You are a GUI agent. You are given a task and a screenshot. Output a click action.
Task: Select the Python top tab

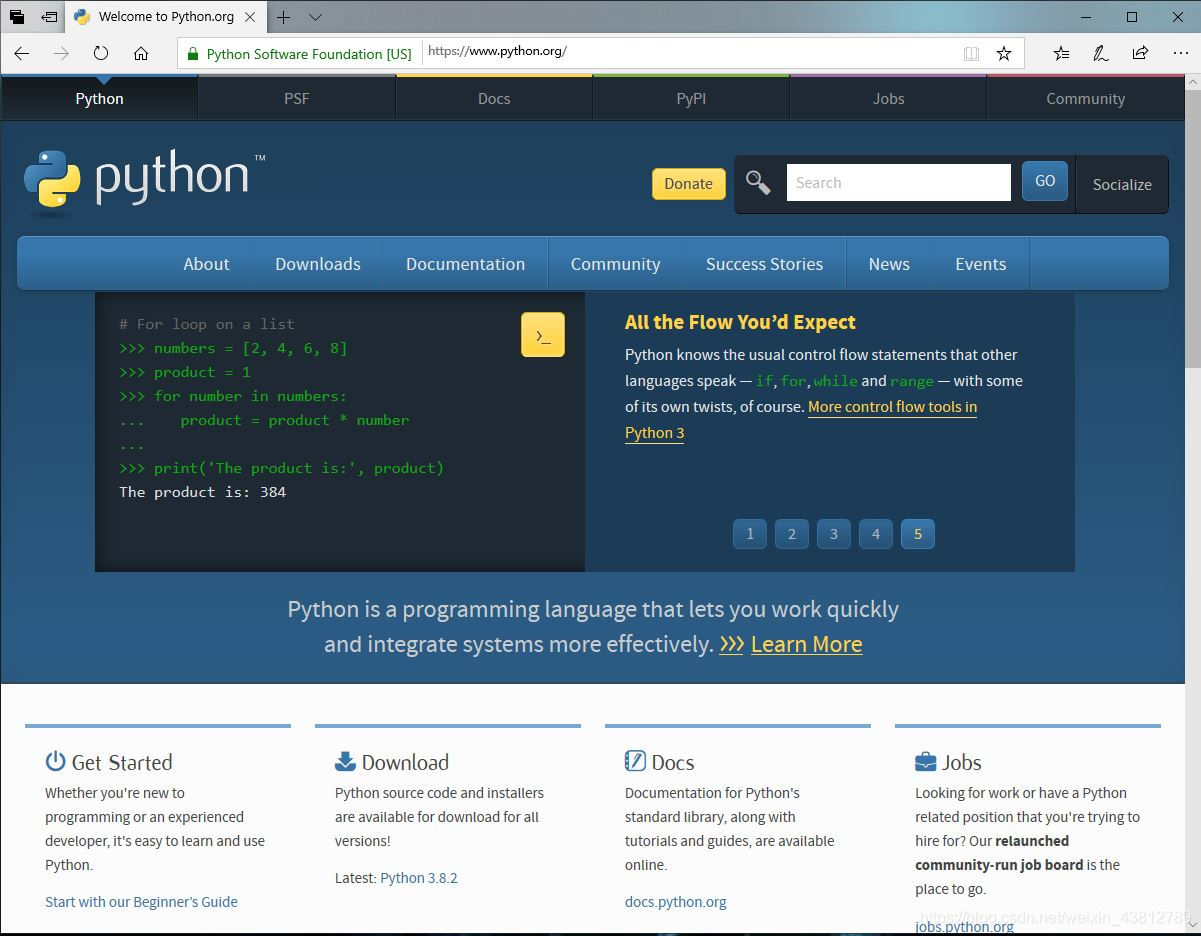pos(99,98)
